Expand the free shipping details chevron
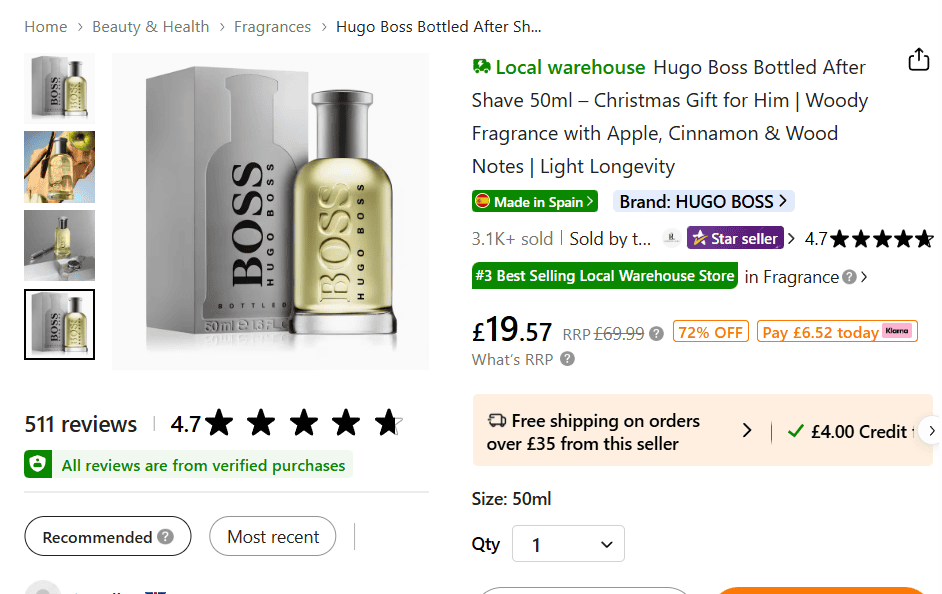Screen dimensions: 942x594 coord(747,430)
